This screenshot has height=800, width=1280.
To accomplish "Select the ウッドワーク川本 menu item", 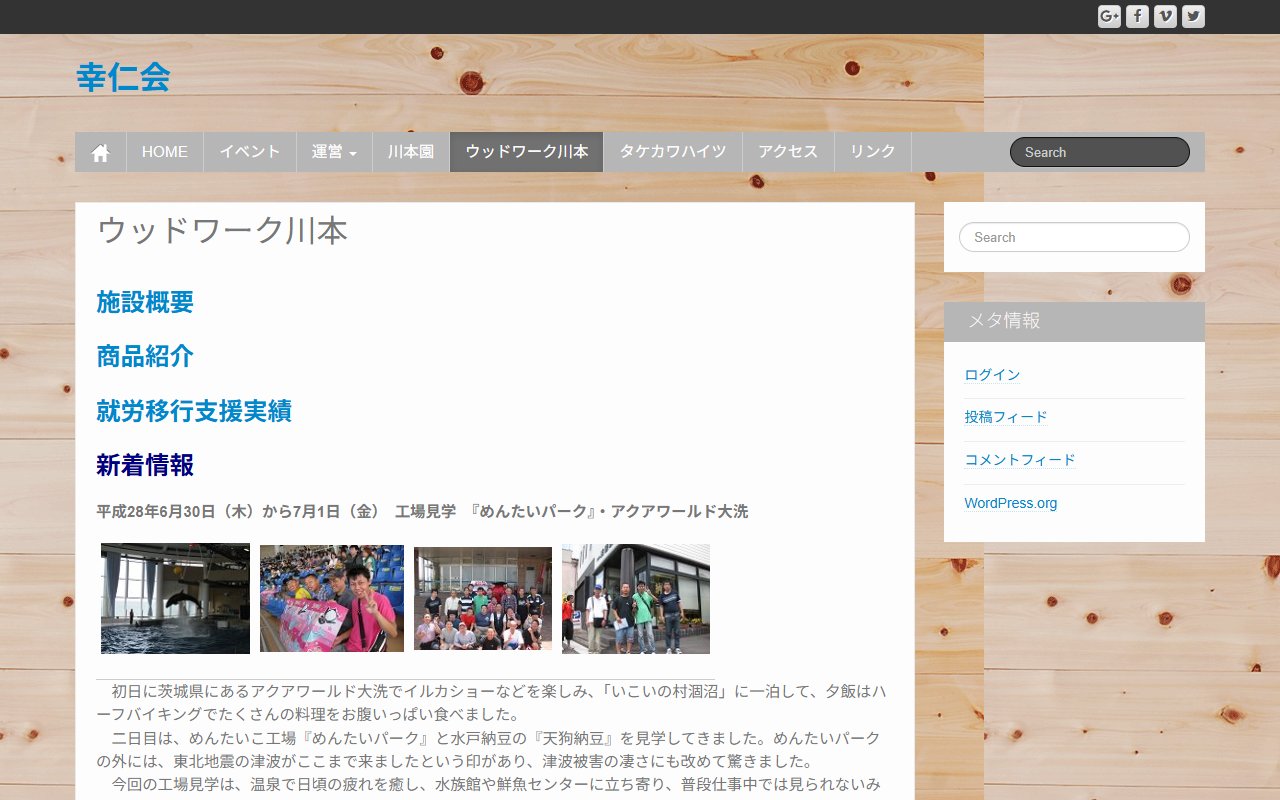I will (527, 152).
